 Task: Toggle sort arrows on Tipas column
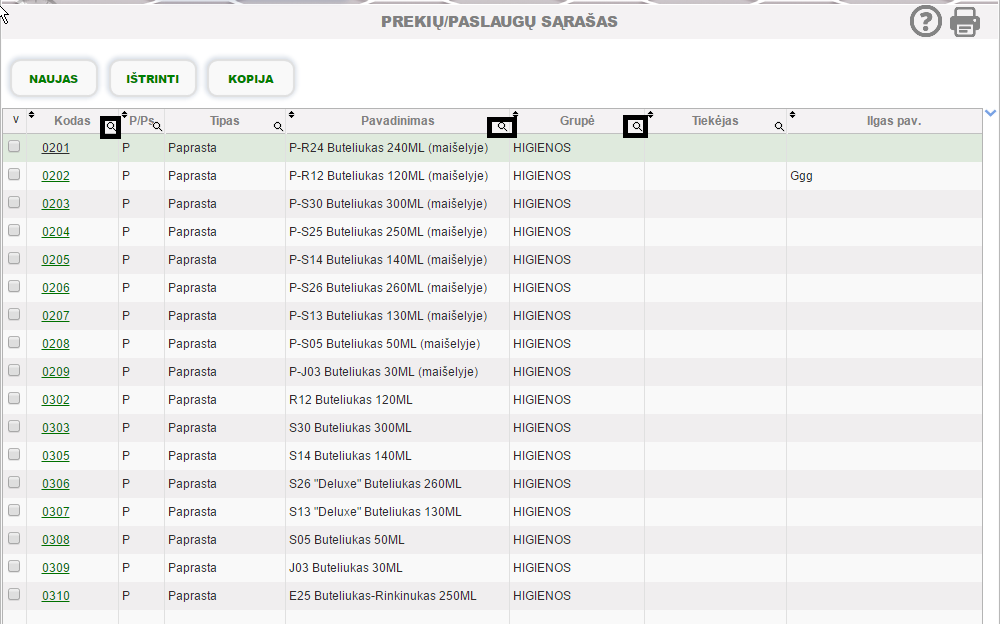(170, 115)
